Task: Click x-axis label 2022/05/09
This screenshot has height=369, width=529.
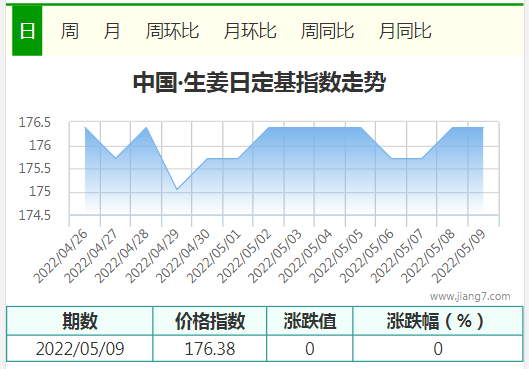Action: pos(460,256)
